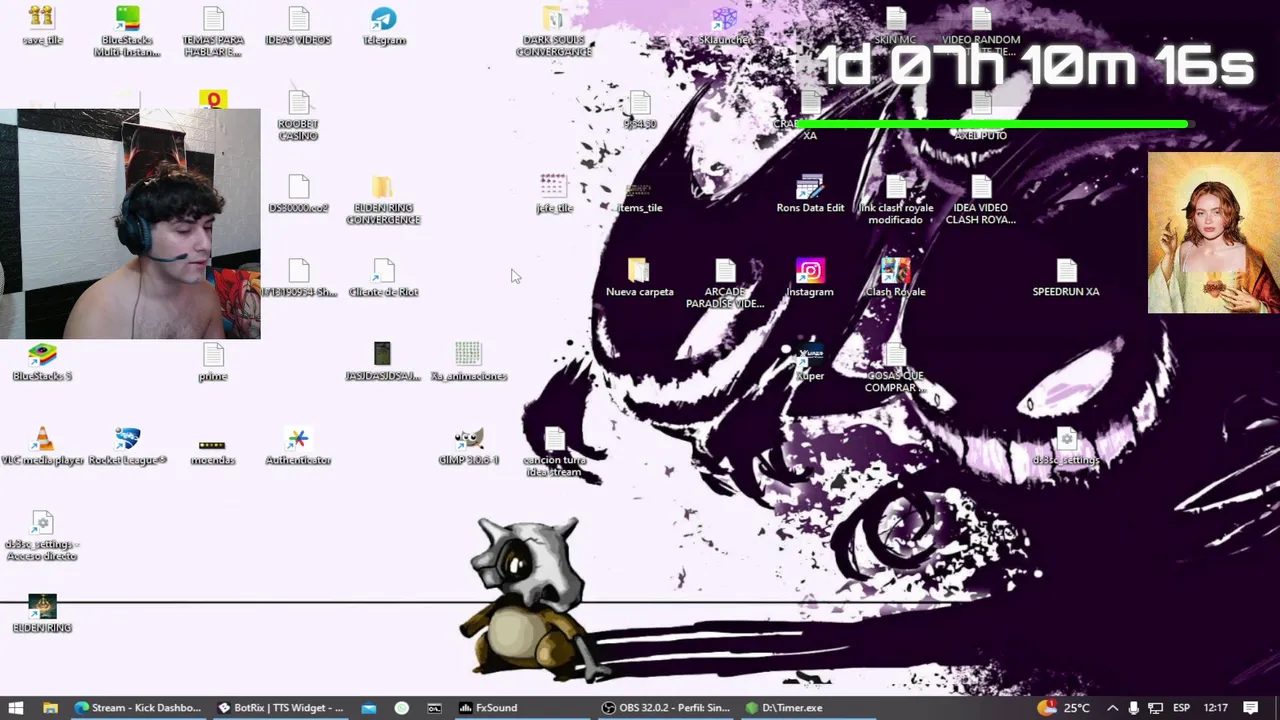Select the JASIDASIDSAJ... file icon

point(383,362)
